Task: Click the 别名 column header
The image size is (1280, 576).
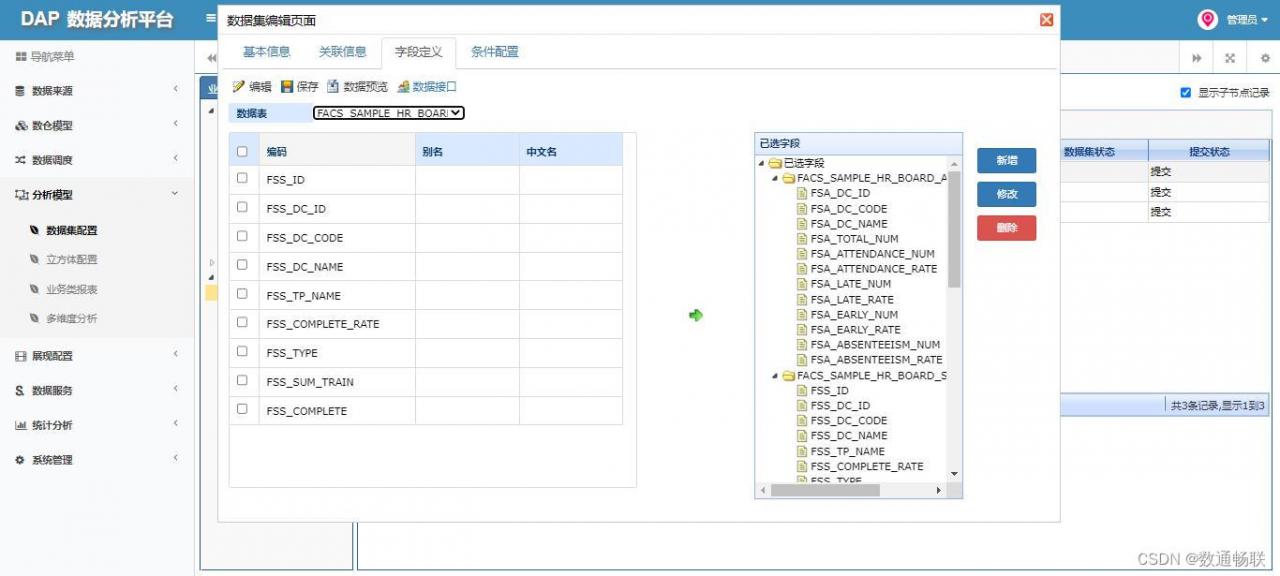Action: pyautogui.click(x=467, y=151)
